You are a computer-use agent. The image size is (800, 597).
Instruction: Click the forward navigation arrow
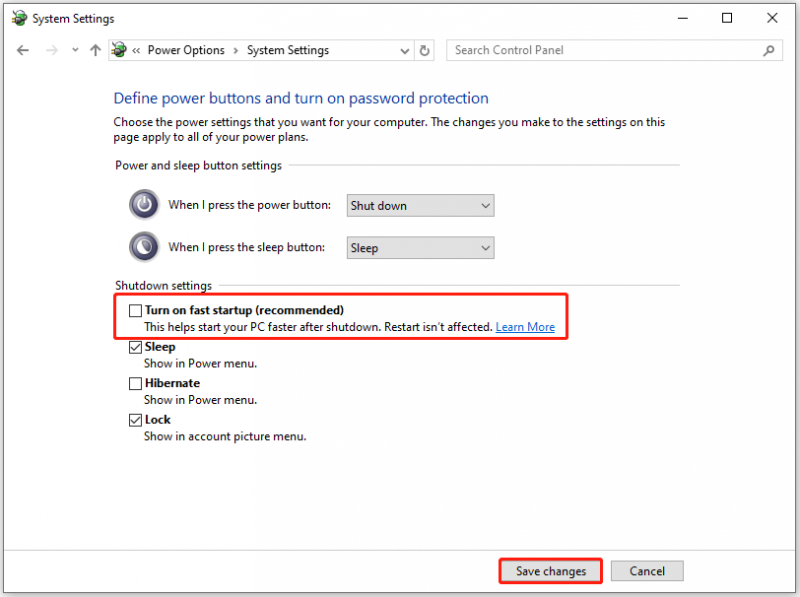click(52, 51)
